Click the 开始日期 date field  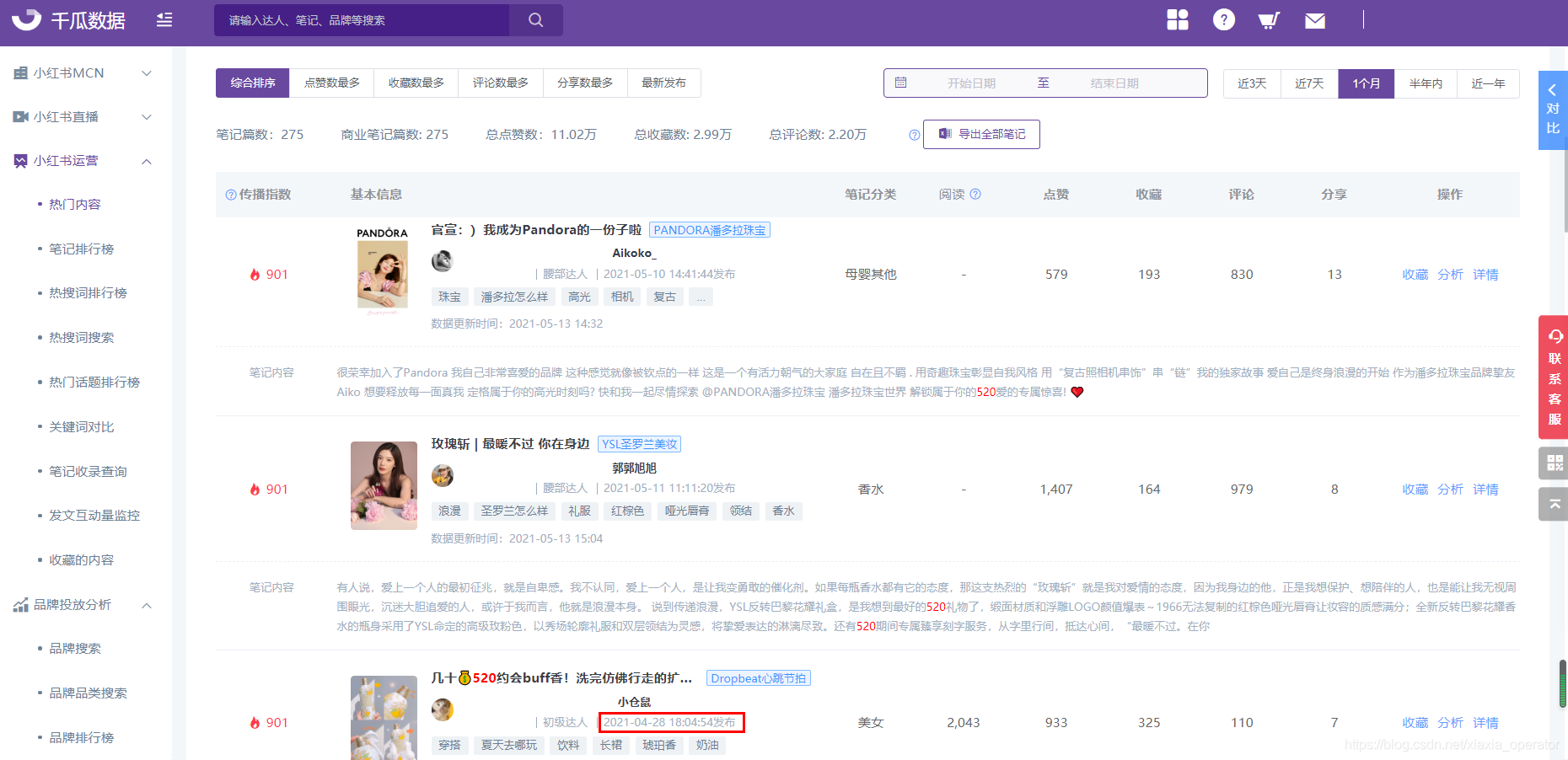point(971,83)
